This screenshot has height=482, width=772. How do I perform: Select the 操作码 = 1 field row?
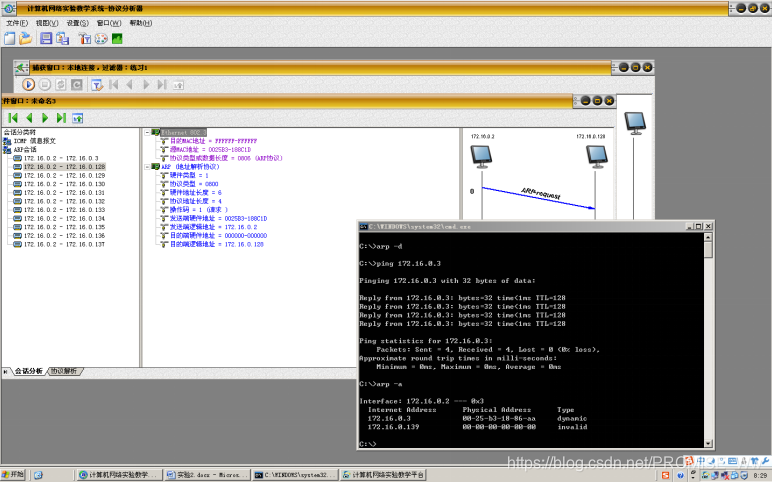pyautogui.click(x=198, y=210)
